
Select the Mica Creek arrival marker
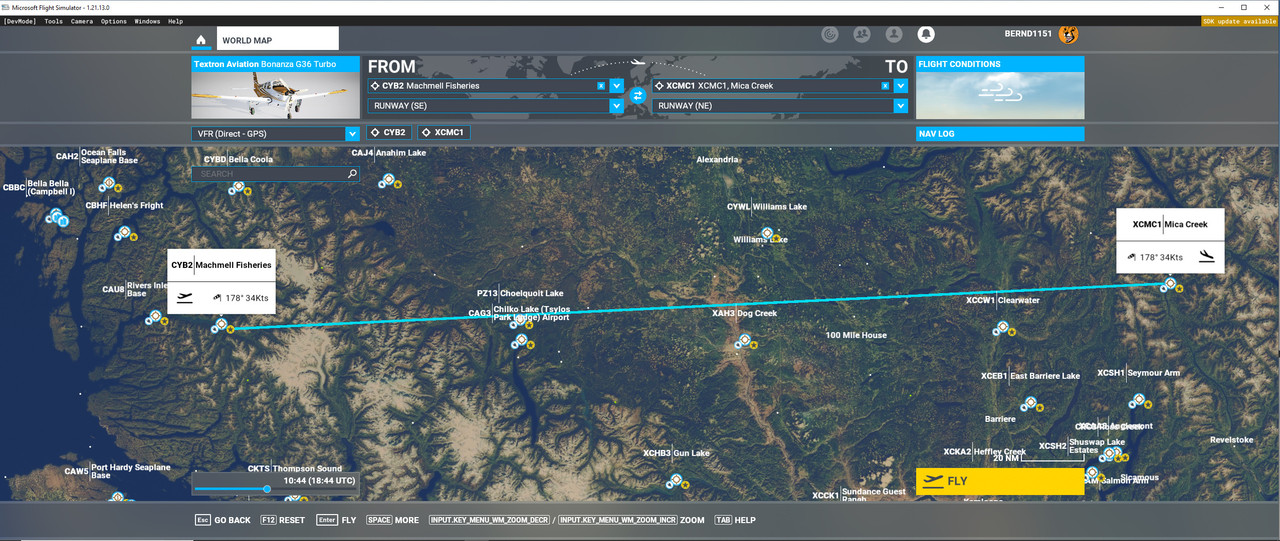(x=1168, y=285)
